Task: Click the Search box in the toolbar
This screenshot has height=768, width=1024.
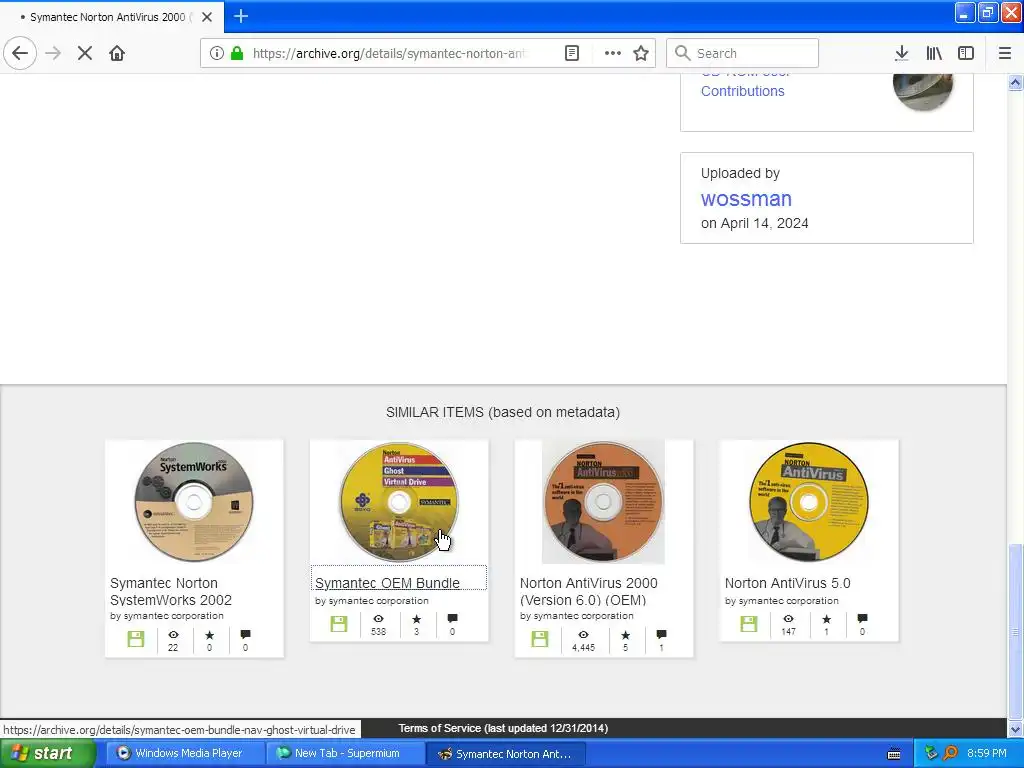Action: pyautogui.click(x=743, y=53)
